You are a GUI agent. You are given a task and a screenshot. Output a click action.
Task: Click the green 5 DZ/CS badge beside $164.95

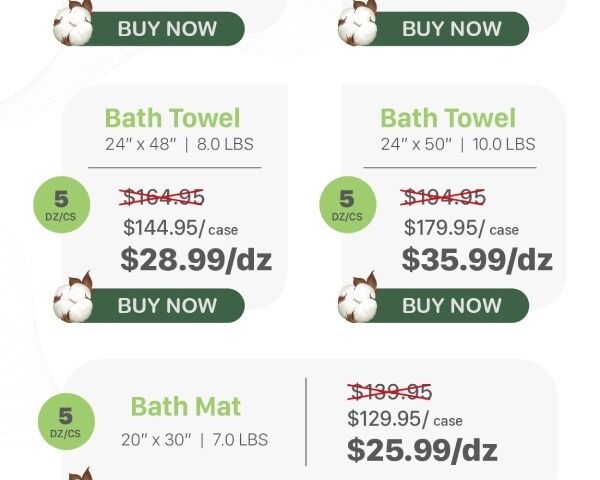(x=62, y=203)
